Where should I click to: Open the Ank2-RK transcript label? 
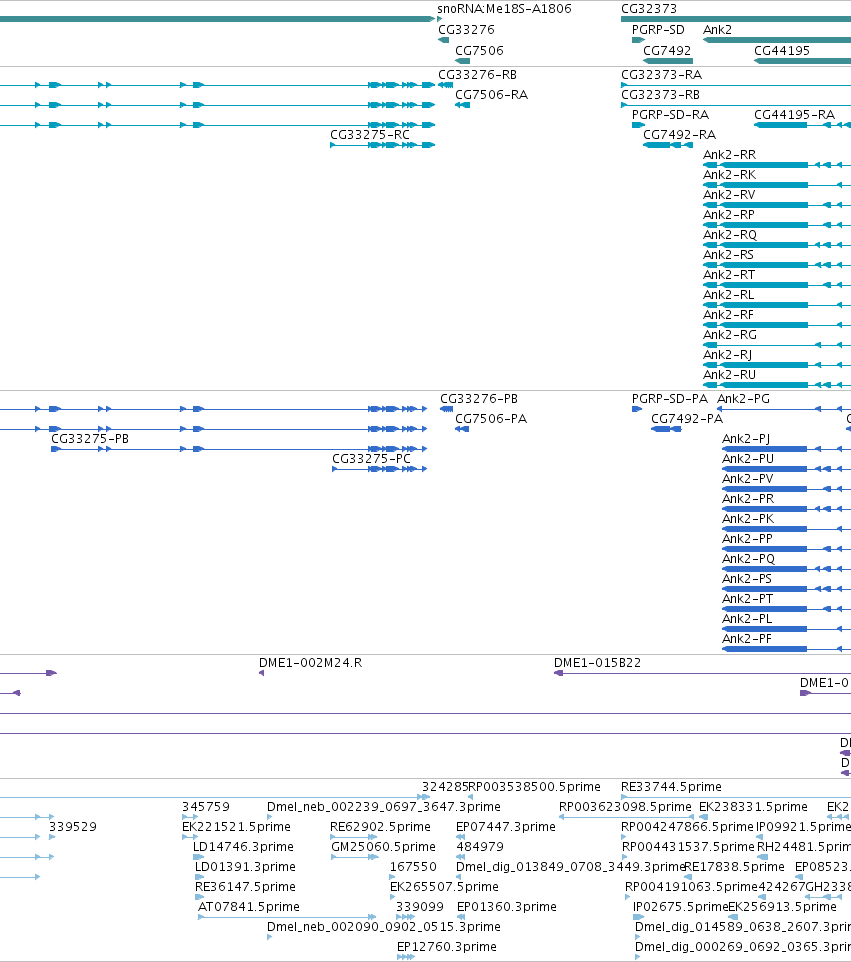click(x=730, y=175)
